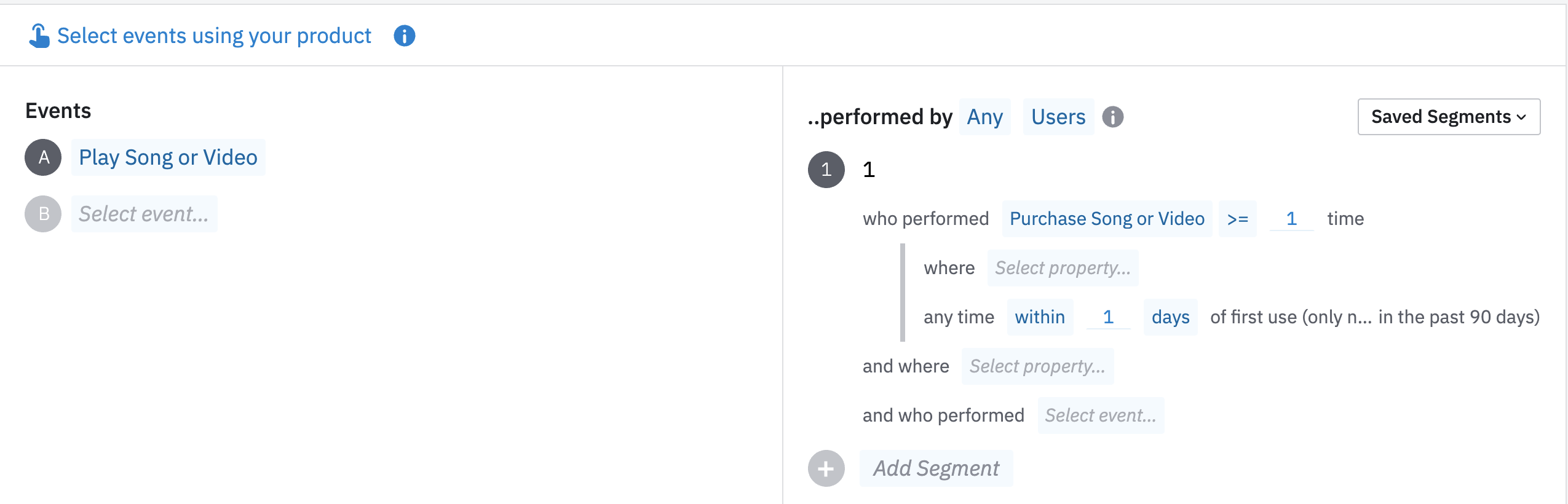Open the >= operator dropdown

[1237, 219]
